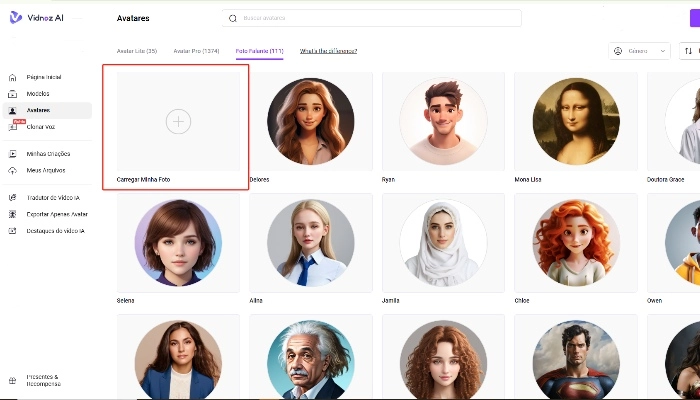This screenshot has height=400, width=700.
Task: Open Exportar Apenas Avatar
Action: [x=57, y=214]
